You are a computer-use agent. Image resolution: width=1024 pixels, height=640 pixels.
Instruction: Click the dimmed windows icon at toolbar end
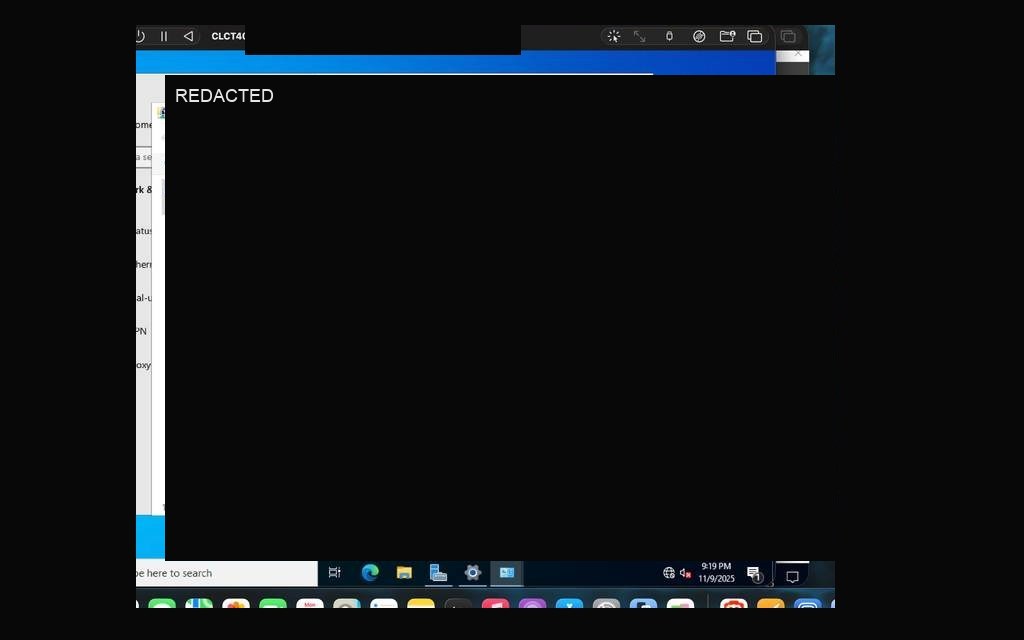click(x=788, y=37)
